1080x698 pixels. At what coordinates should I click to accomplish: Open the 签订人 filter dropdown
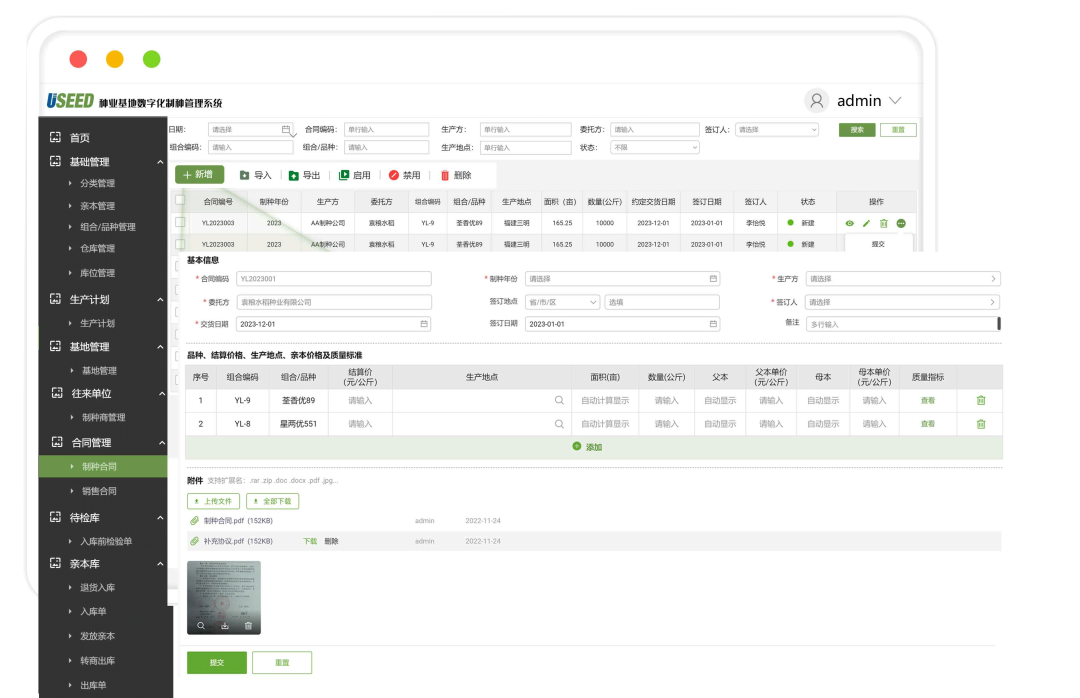point(777,130)
